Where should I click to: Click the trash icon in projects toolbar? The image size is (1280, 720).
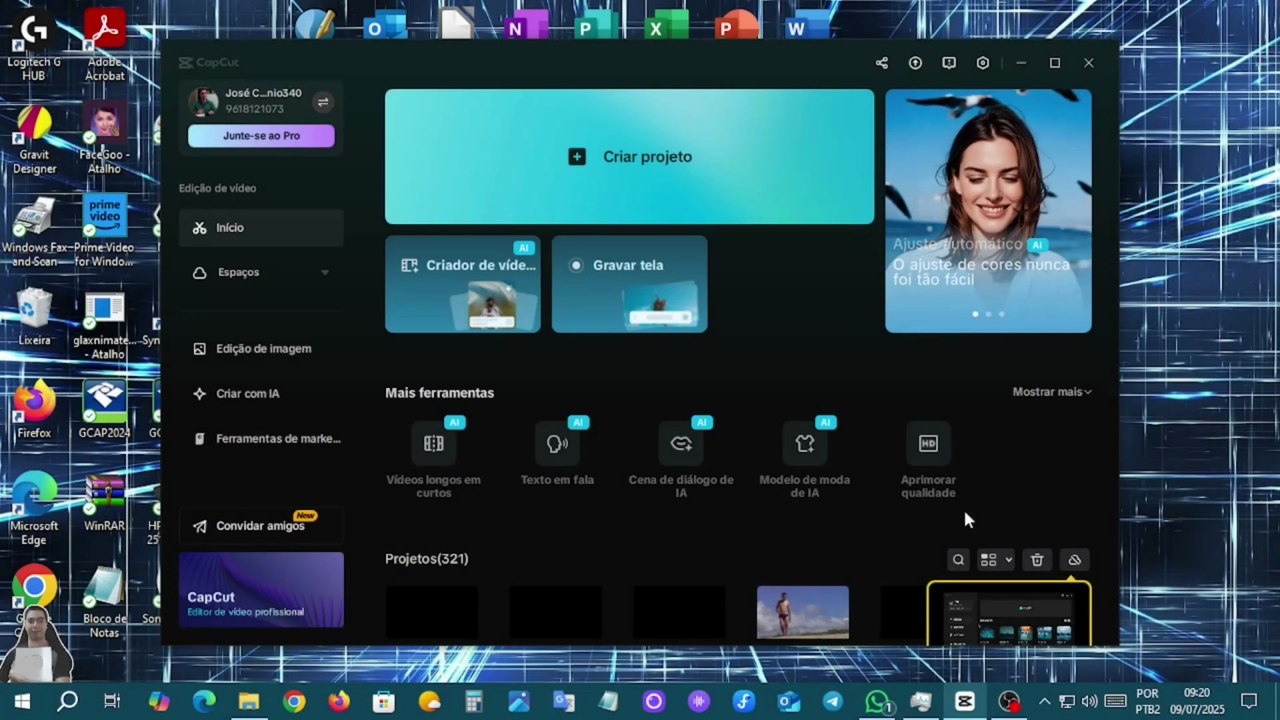tap(1037, 560)
